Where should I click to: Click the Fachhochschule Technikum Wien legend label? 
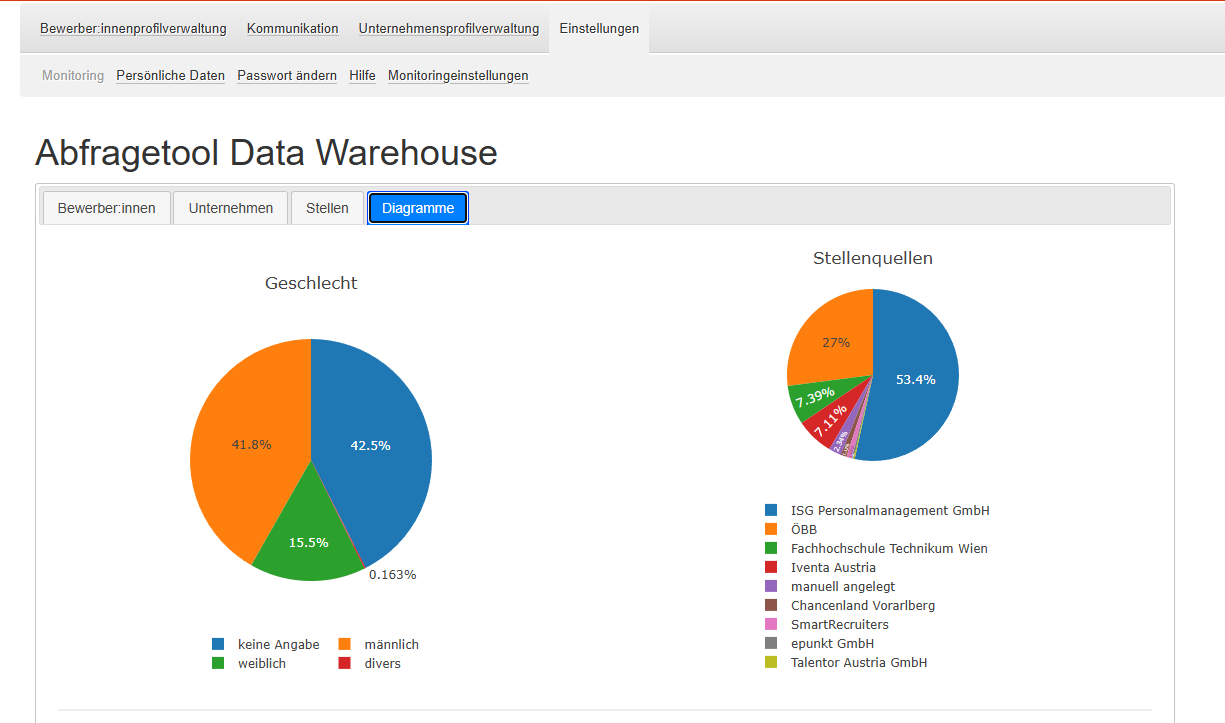click(889, 548)
